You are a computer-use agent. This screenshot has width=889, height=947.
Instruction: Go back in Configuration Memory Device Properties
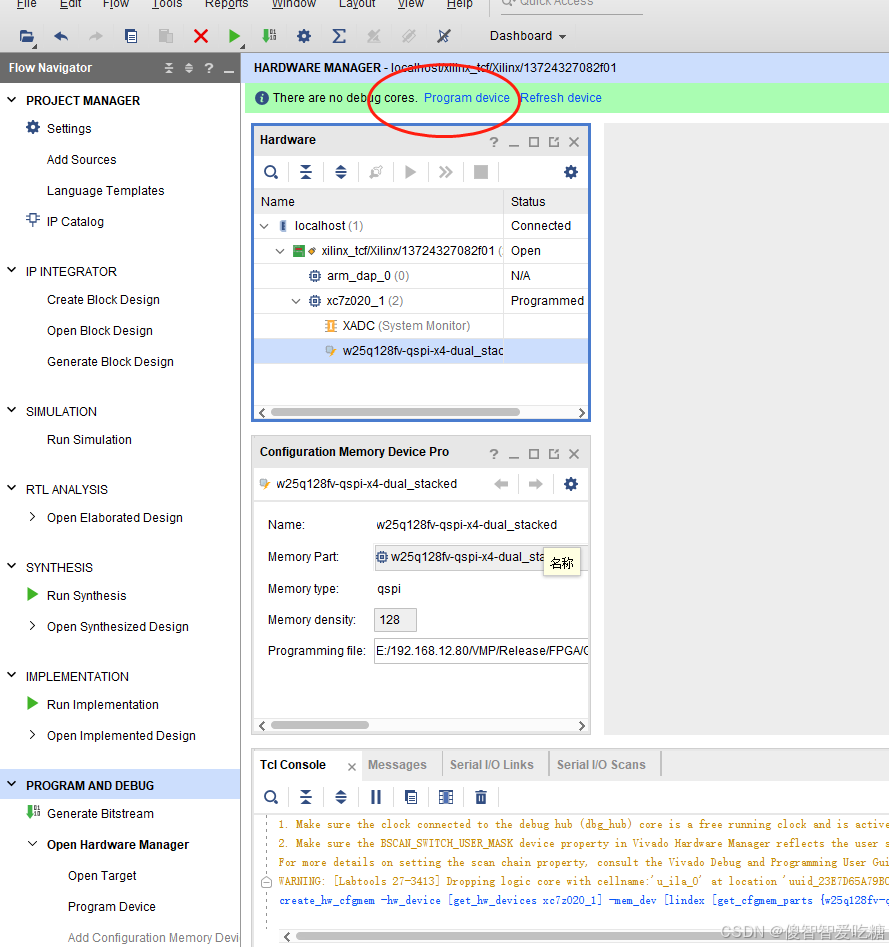click(x=501, y=484)
